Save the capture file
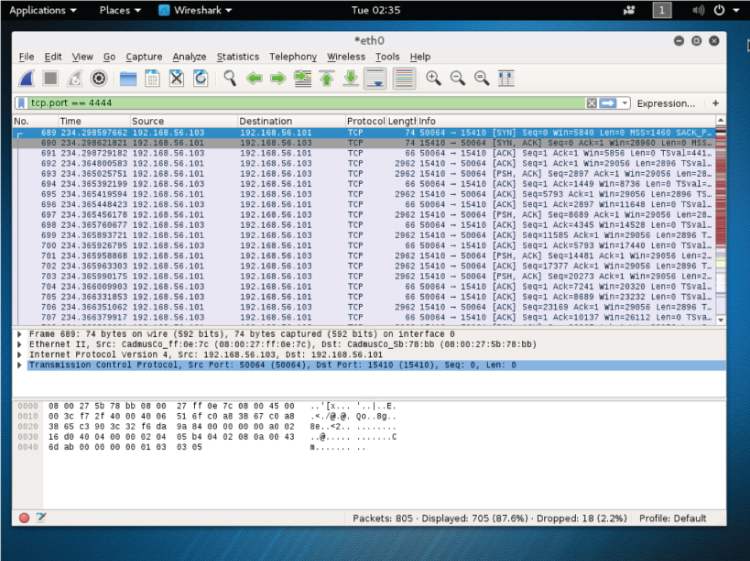 pyautogui.click(x=152, y=78)
